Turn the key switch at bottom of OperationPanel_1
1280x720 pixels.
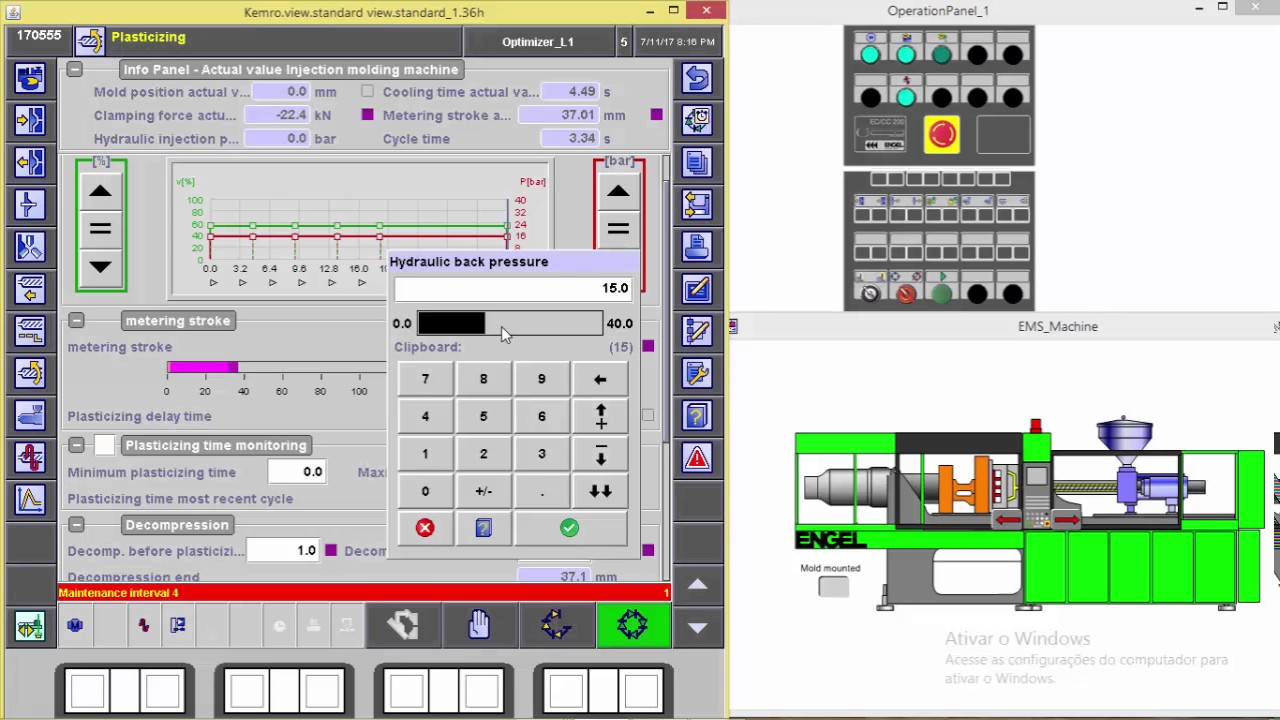(x=870, y=294)
